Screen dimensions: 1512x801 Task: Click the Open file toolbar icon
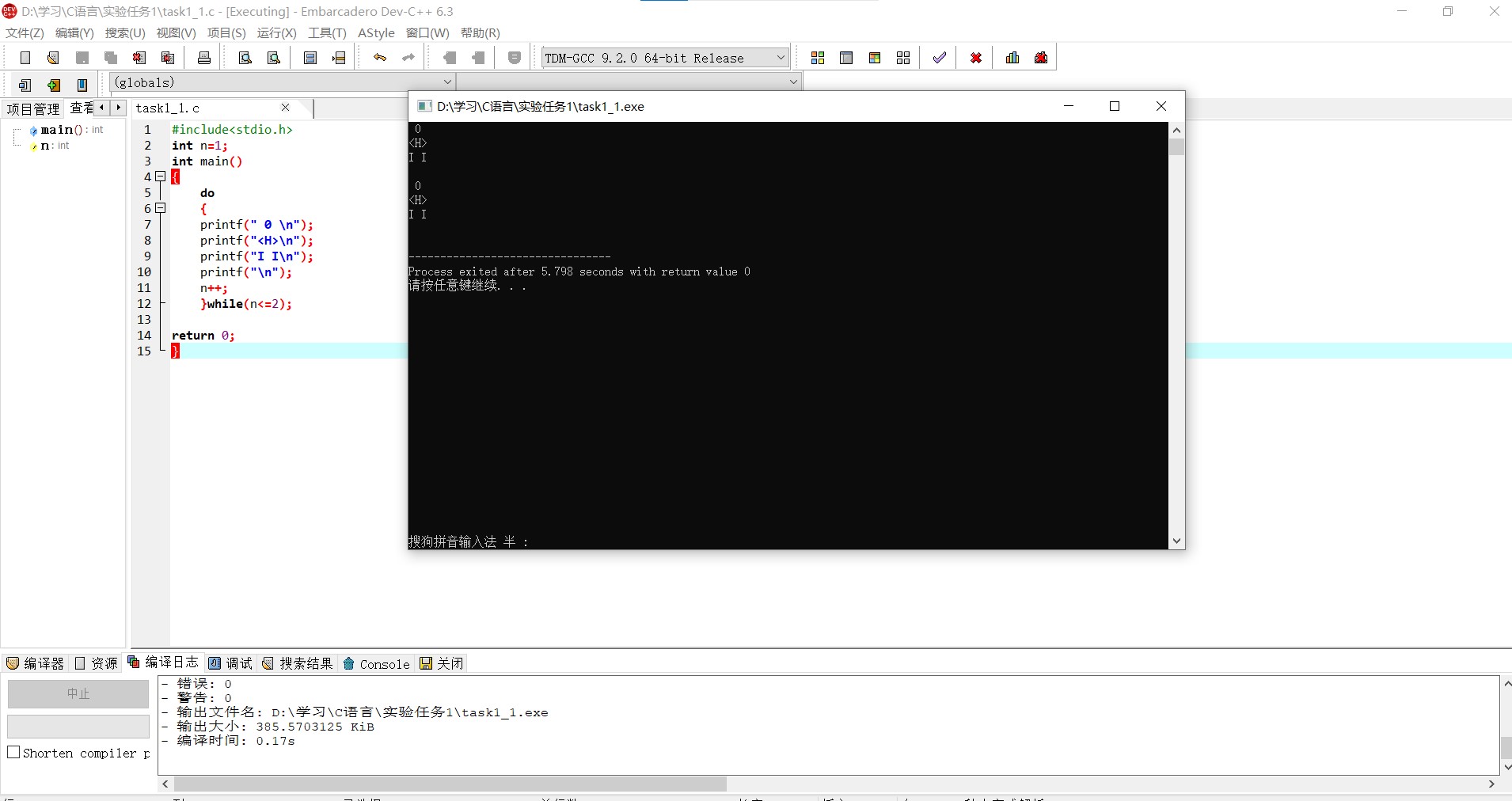pyautogui.click(x=53, y=58)
